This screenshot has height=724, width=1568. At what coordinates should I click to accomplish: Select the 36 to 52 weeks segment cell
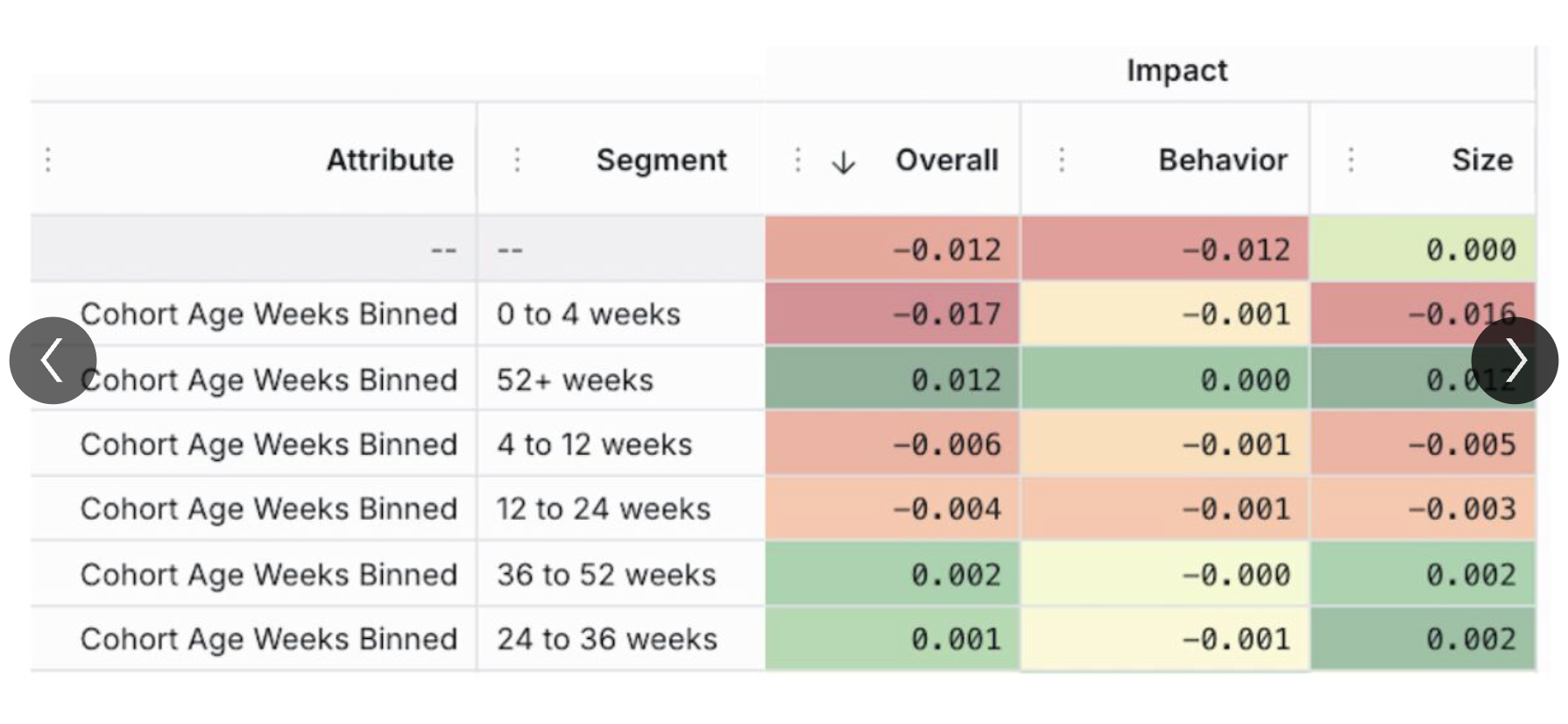click(x=606, y=574)
